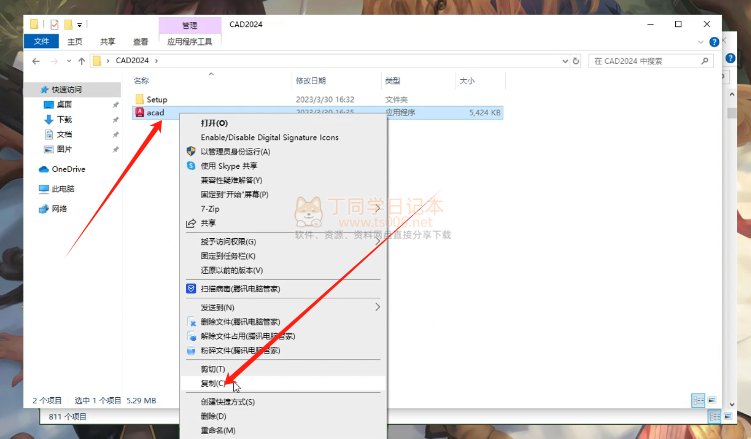
Task: Expand the 发送到(N) submenu
Action: 377,307
